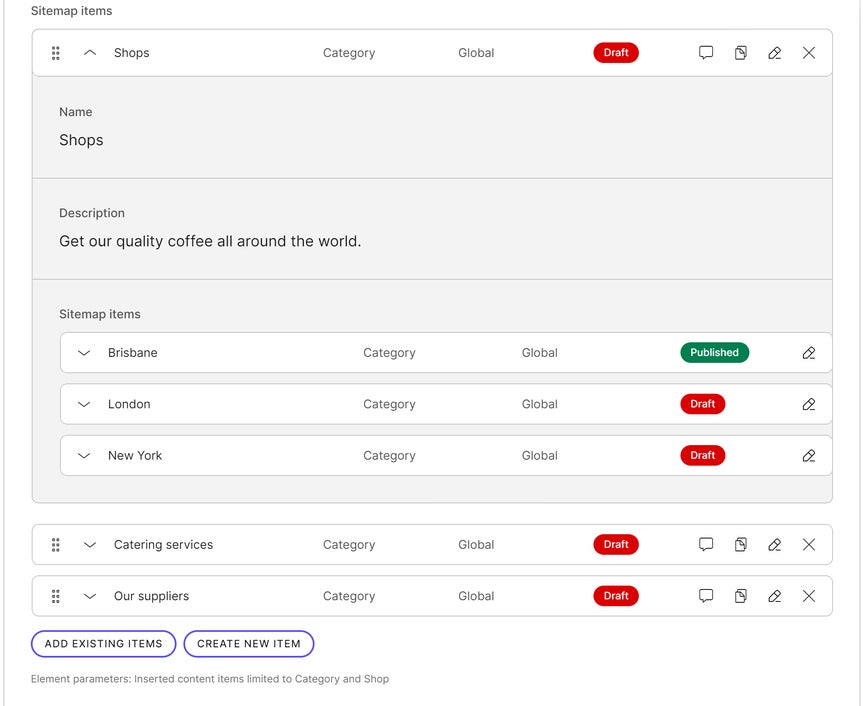Open comments for Catering services

pyautogui.click(x=706, y=545)
